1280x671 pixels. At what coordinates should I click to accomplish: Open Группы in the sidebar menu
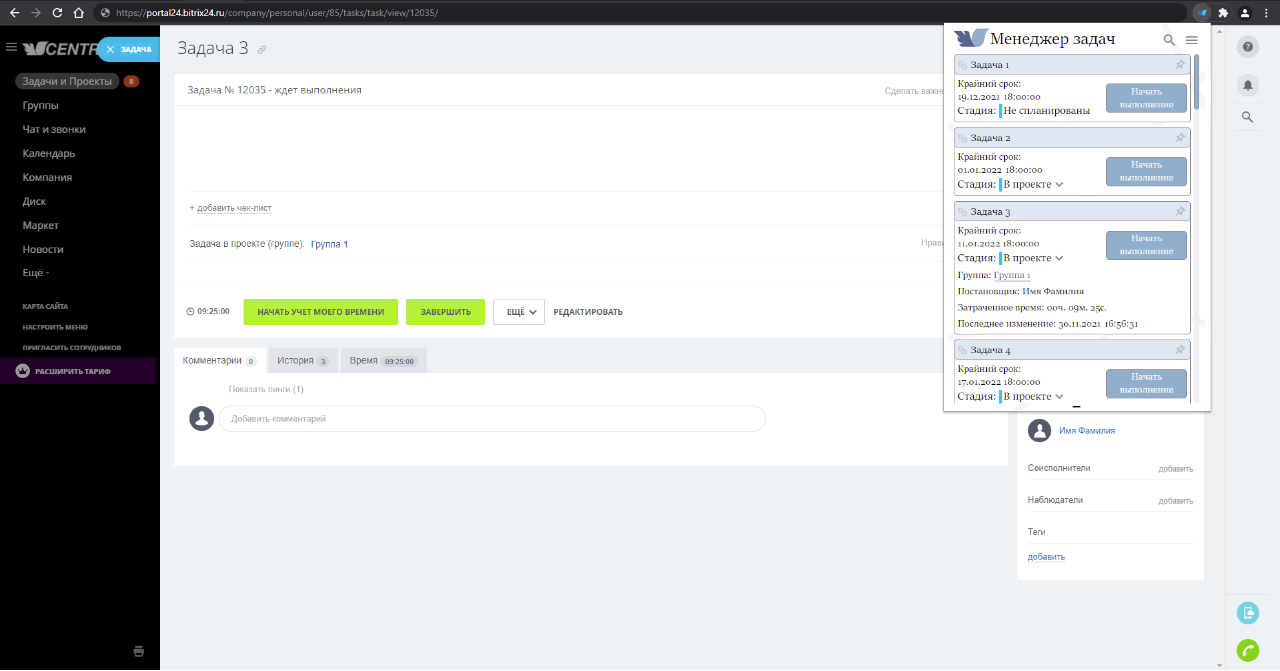41,105
